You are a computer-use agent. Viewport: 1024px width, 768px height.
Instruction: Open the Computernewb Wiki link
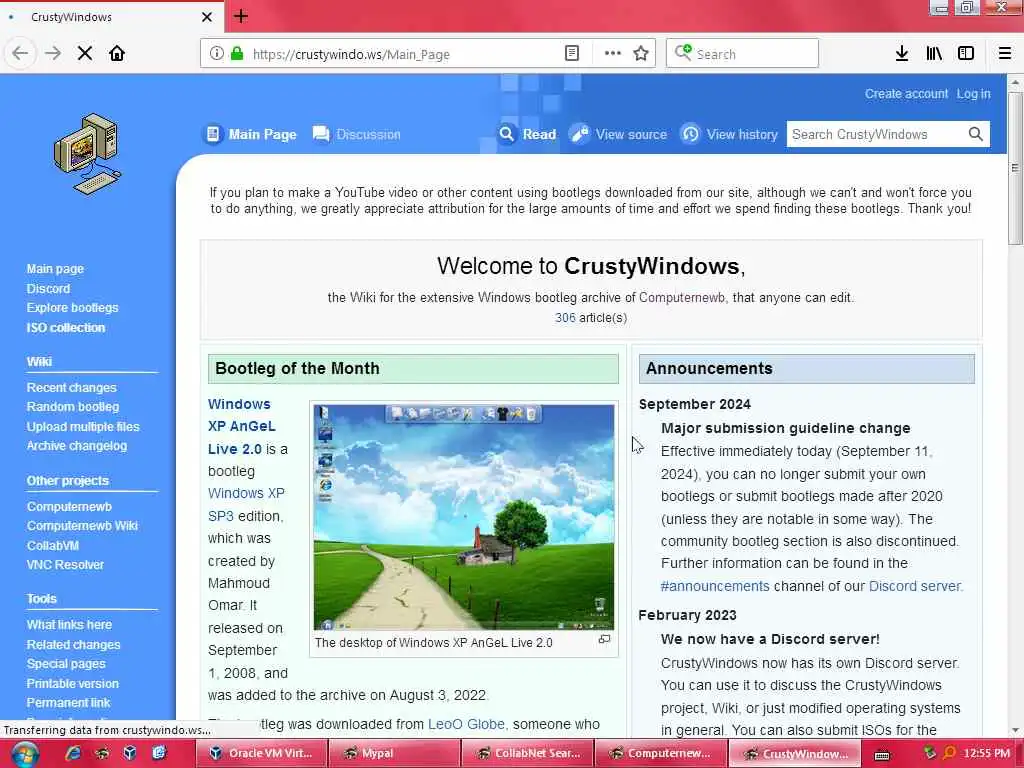82,526
